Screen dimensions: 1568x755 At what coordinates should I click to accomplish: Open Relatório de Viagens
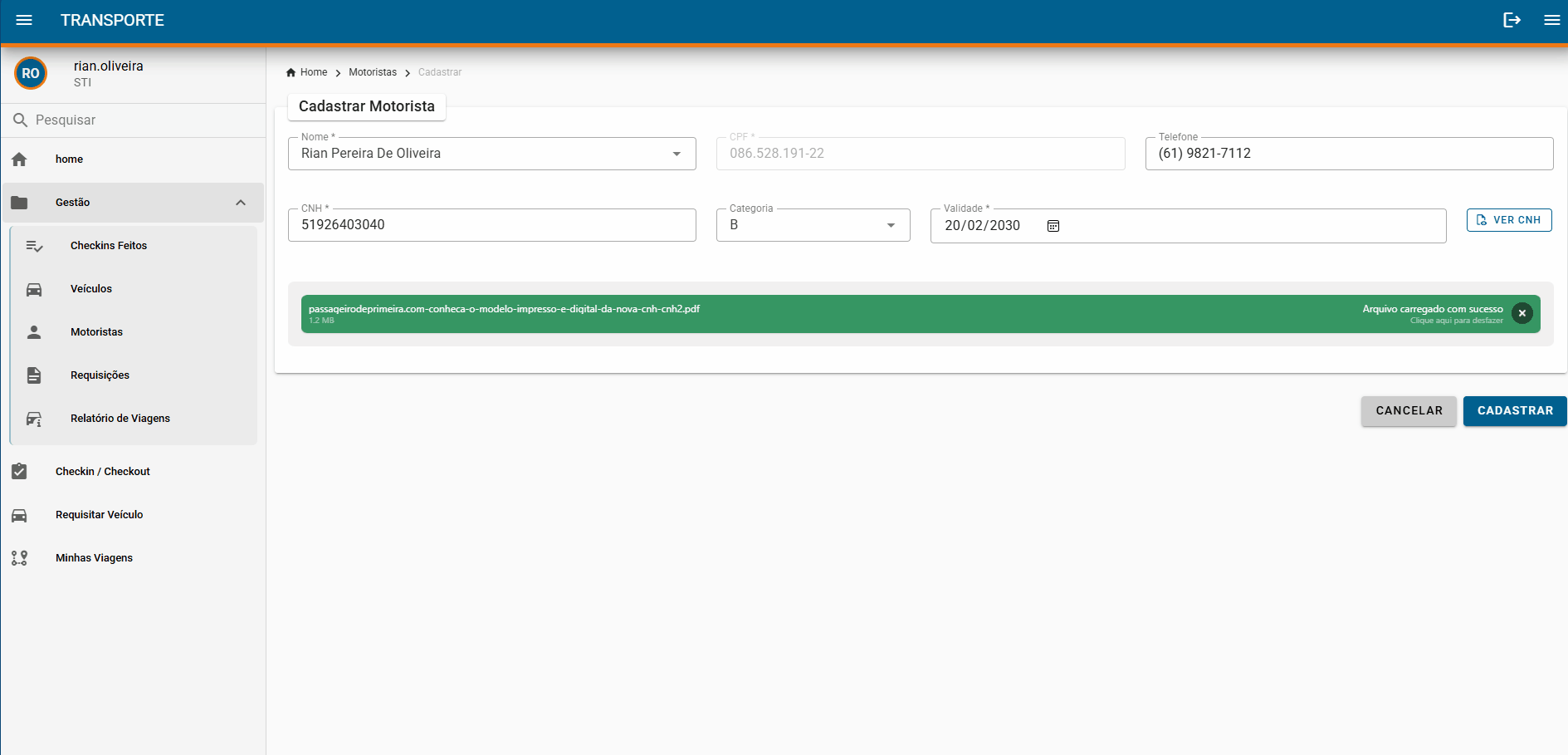[134, 419]
